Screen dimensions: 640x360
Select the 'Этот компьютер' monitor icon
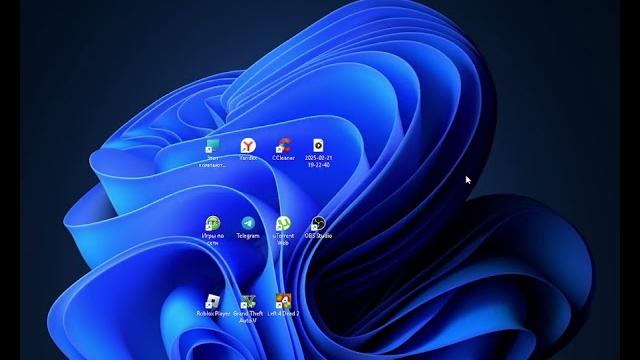[x=213, y=146]
